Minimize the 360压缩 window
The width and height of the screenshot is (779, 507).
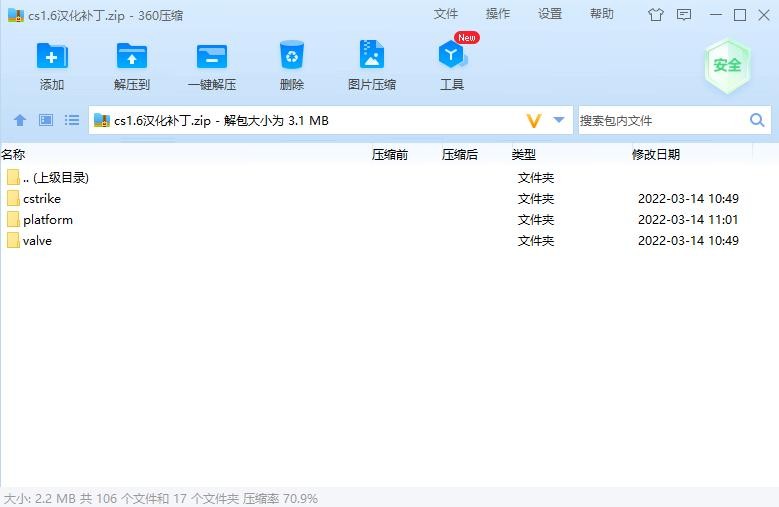[x=715, y=15]
